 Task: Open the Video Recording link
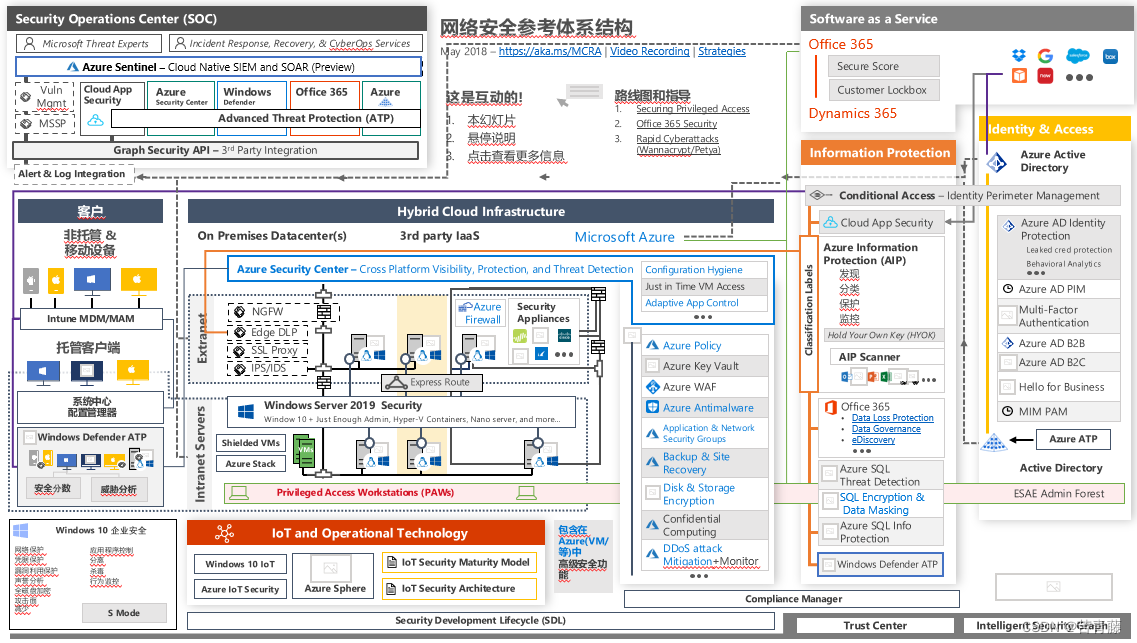click(650, 51)
